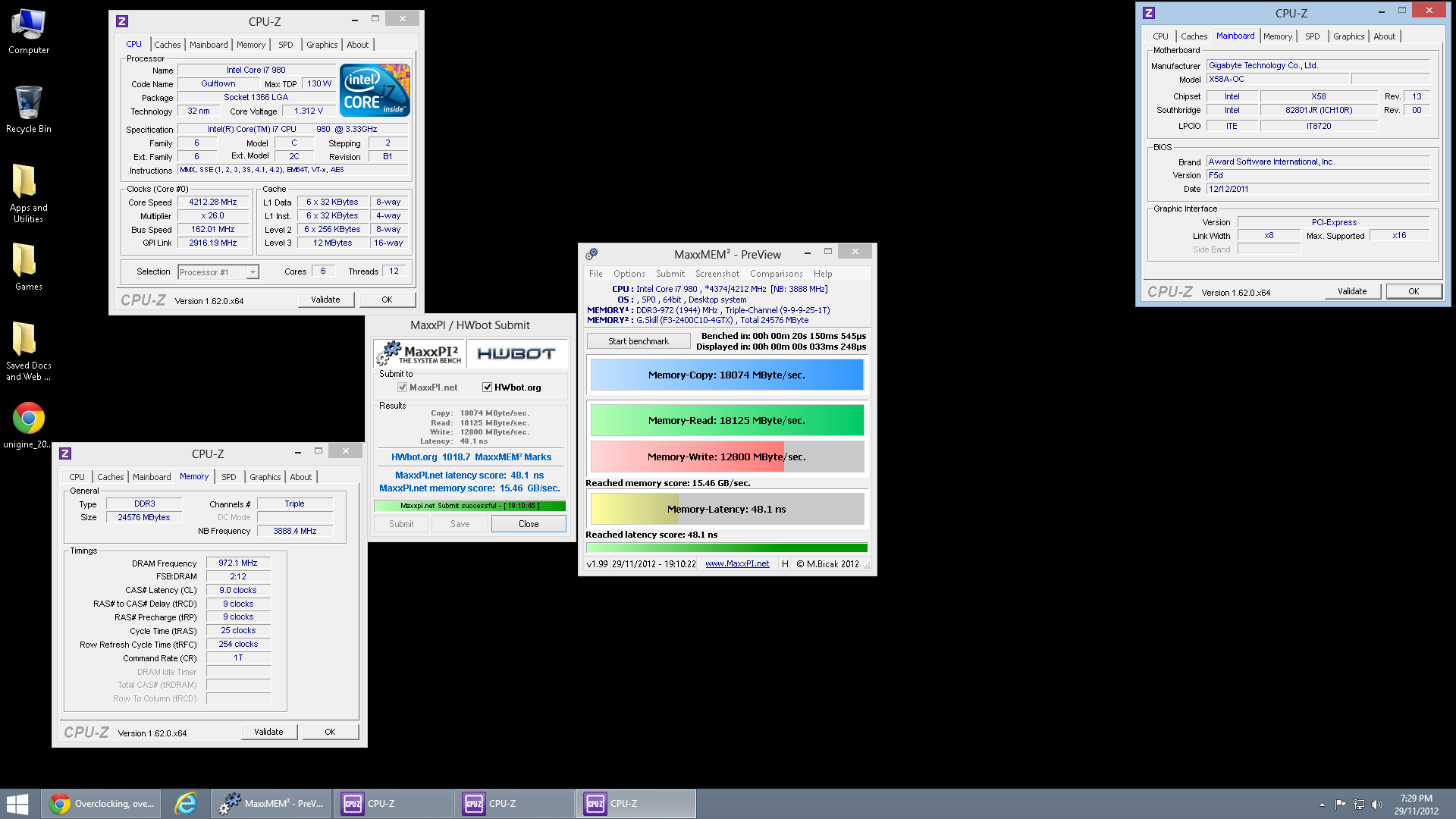Expand the Processor #1 selection dropdown

coord(253,272)
